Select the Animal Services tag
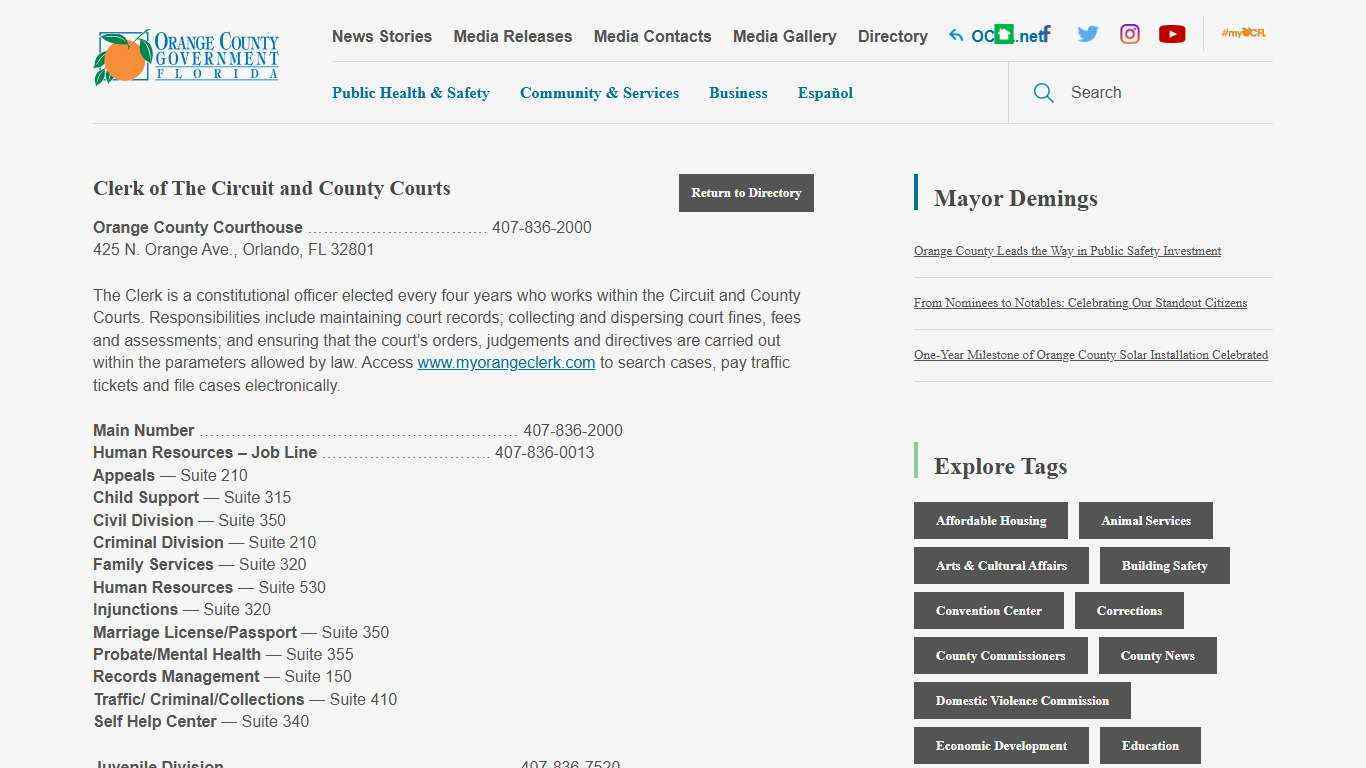The width and height of the screenshot is (1366, 768). [x=1145, y=520]
